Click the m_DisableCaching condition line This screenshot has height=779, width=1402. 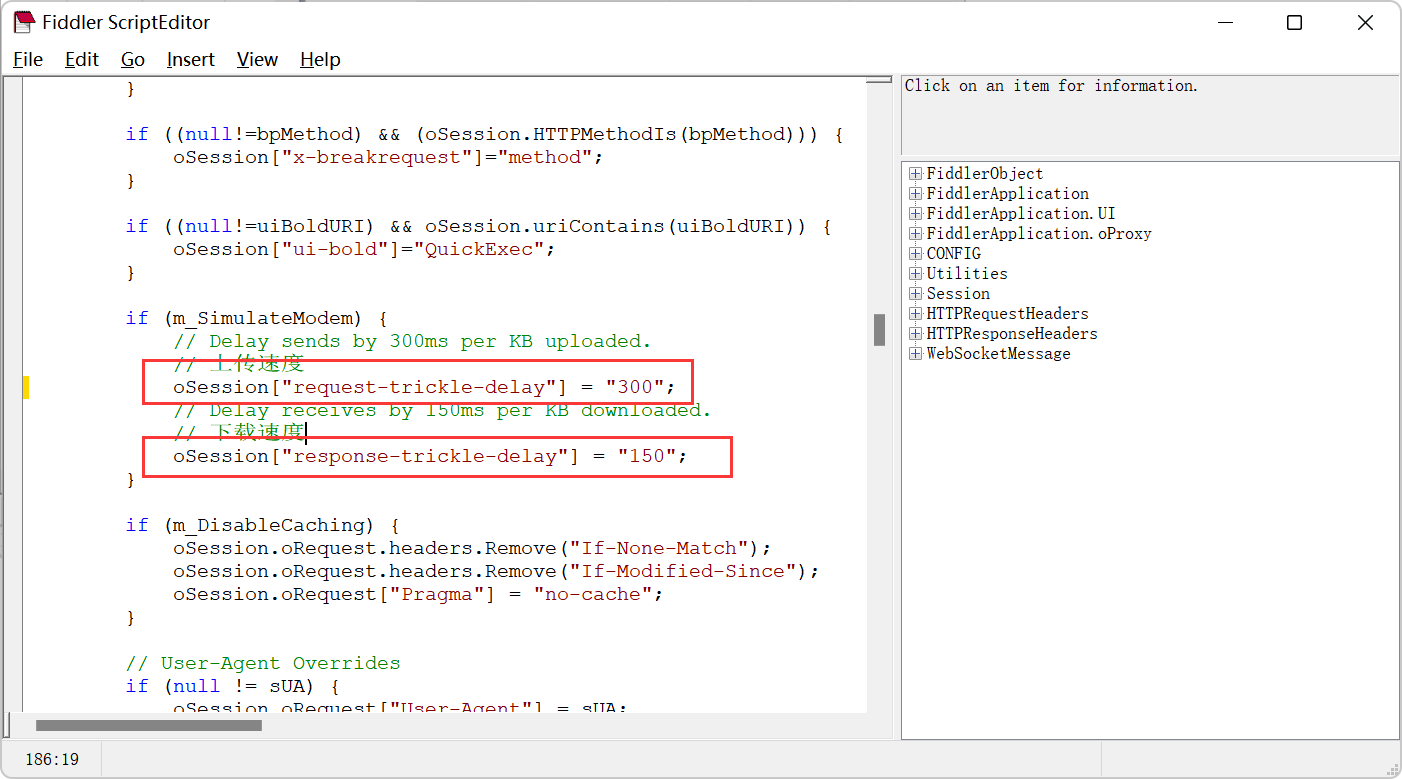263,525
